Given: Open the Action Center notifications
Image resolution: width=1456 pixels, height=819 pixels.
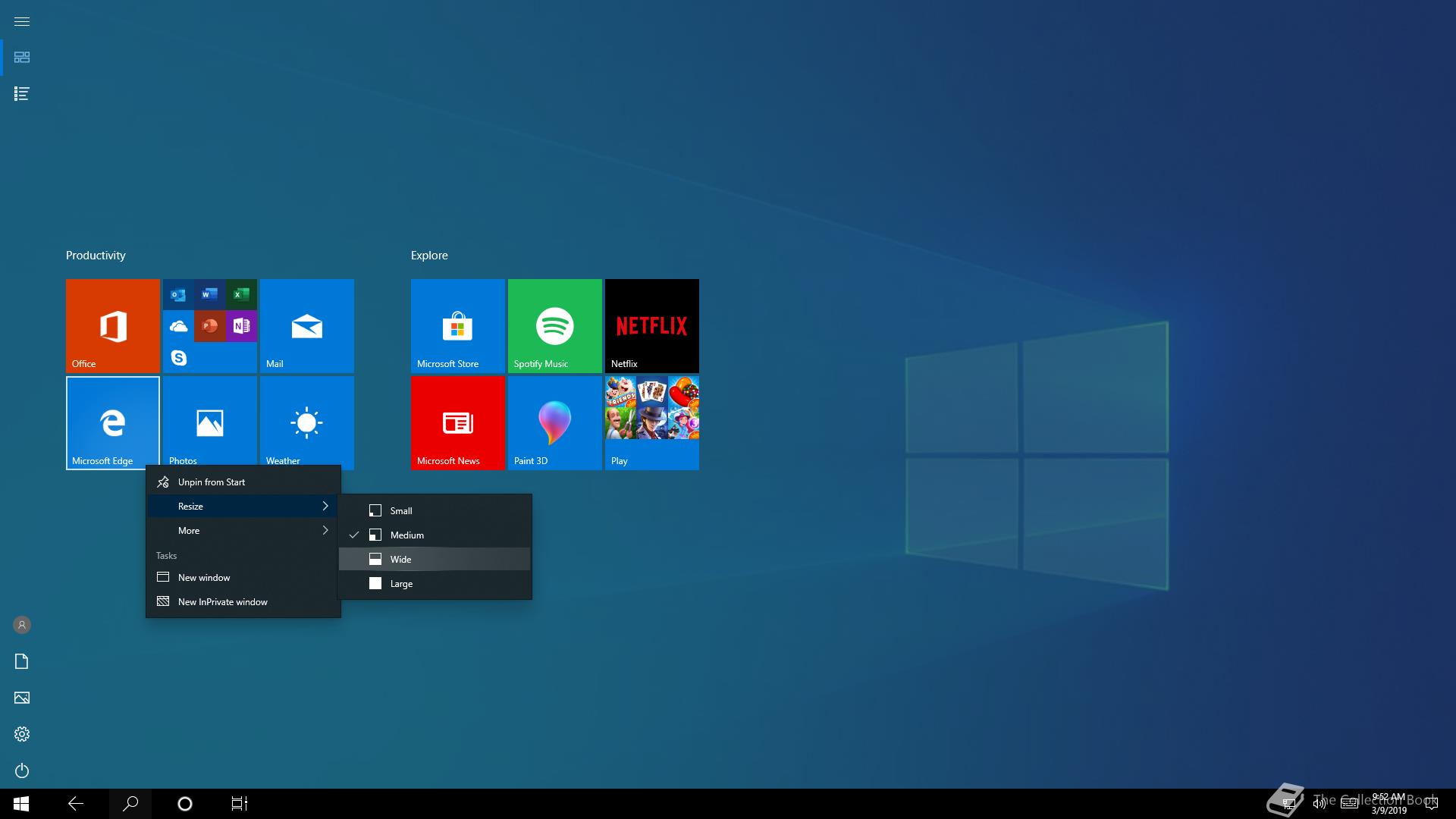Looking at the screenshot, I should [1432, 804].
